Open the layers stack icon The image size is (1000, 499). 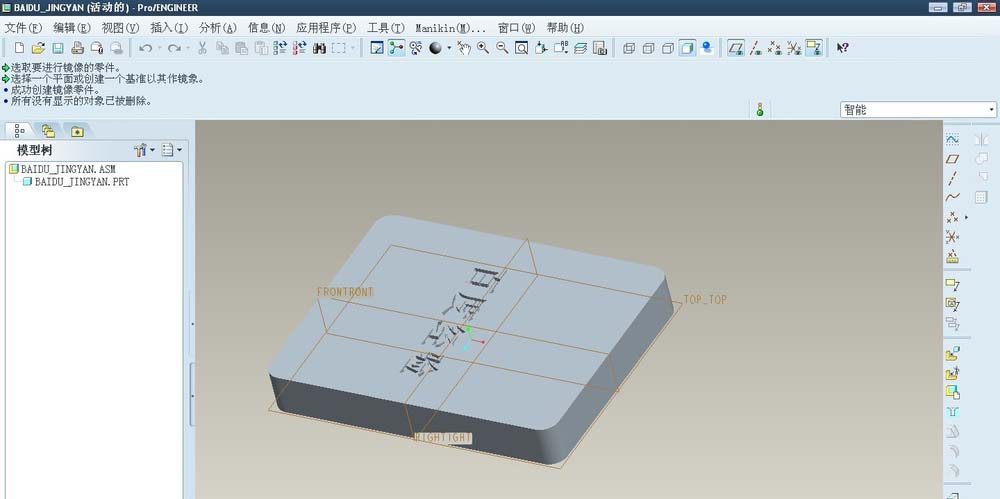580,48
